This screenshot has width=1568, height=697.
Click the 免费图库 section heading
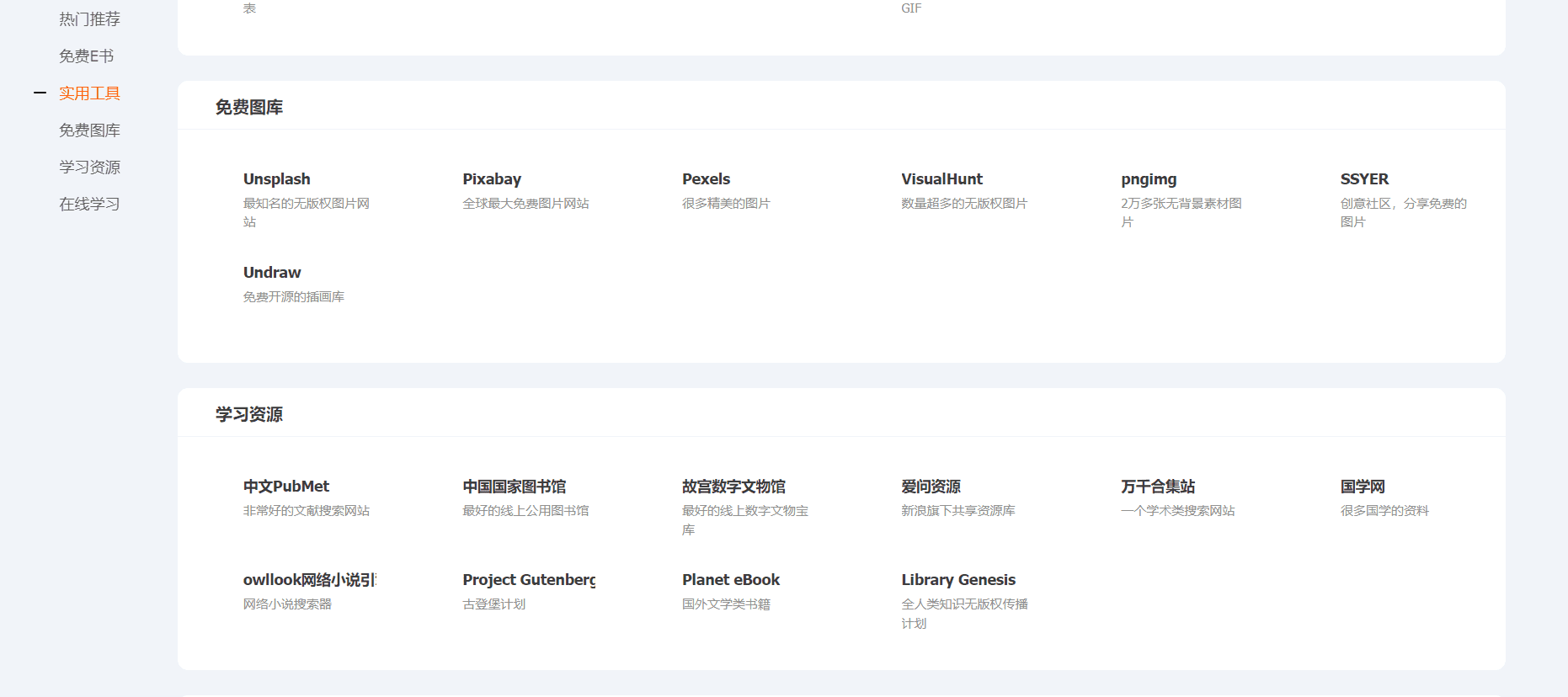[x=249, y=107]
